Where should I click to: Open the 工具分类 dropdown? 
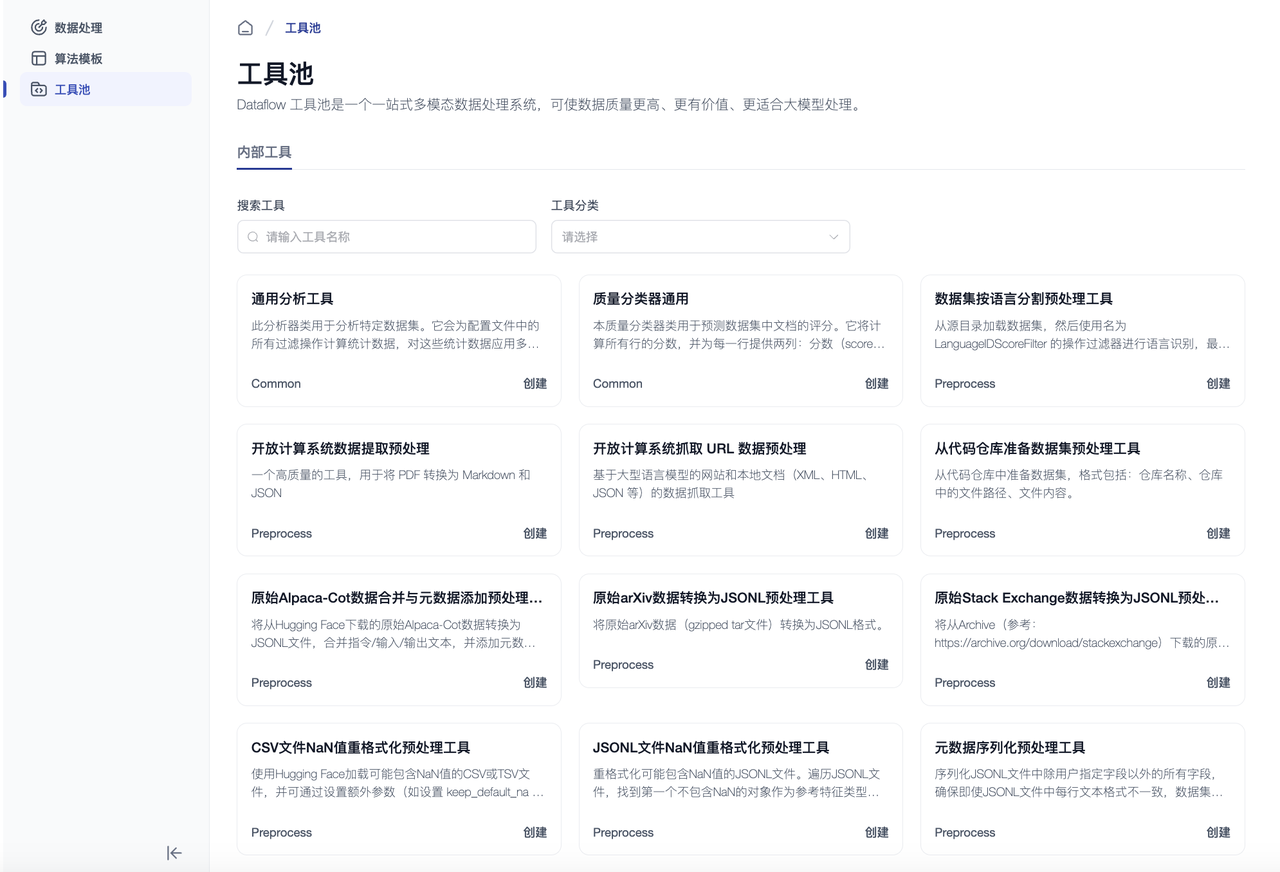[700, 237]
